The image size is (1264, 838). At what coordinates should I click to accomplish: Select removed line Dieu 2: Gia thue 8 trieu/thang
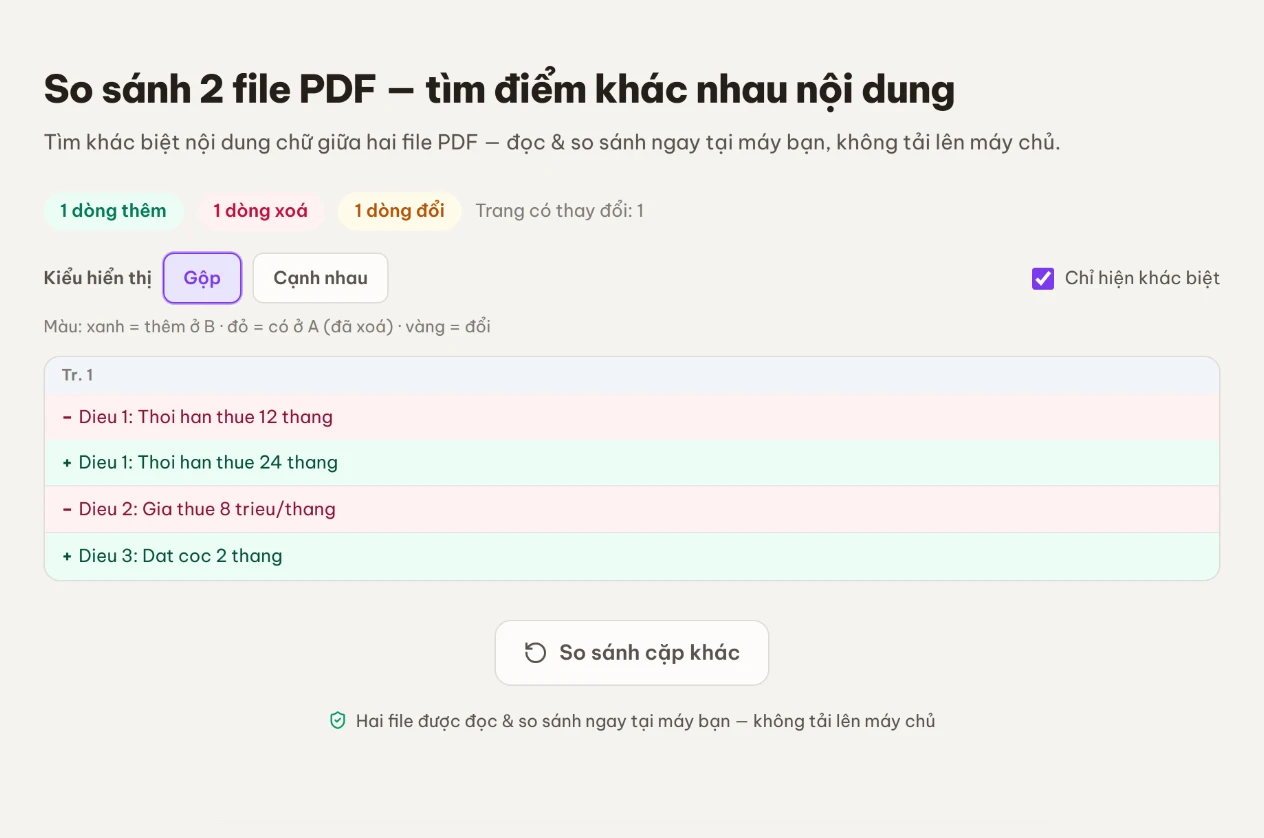(x=632, y=509)
